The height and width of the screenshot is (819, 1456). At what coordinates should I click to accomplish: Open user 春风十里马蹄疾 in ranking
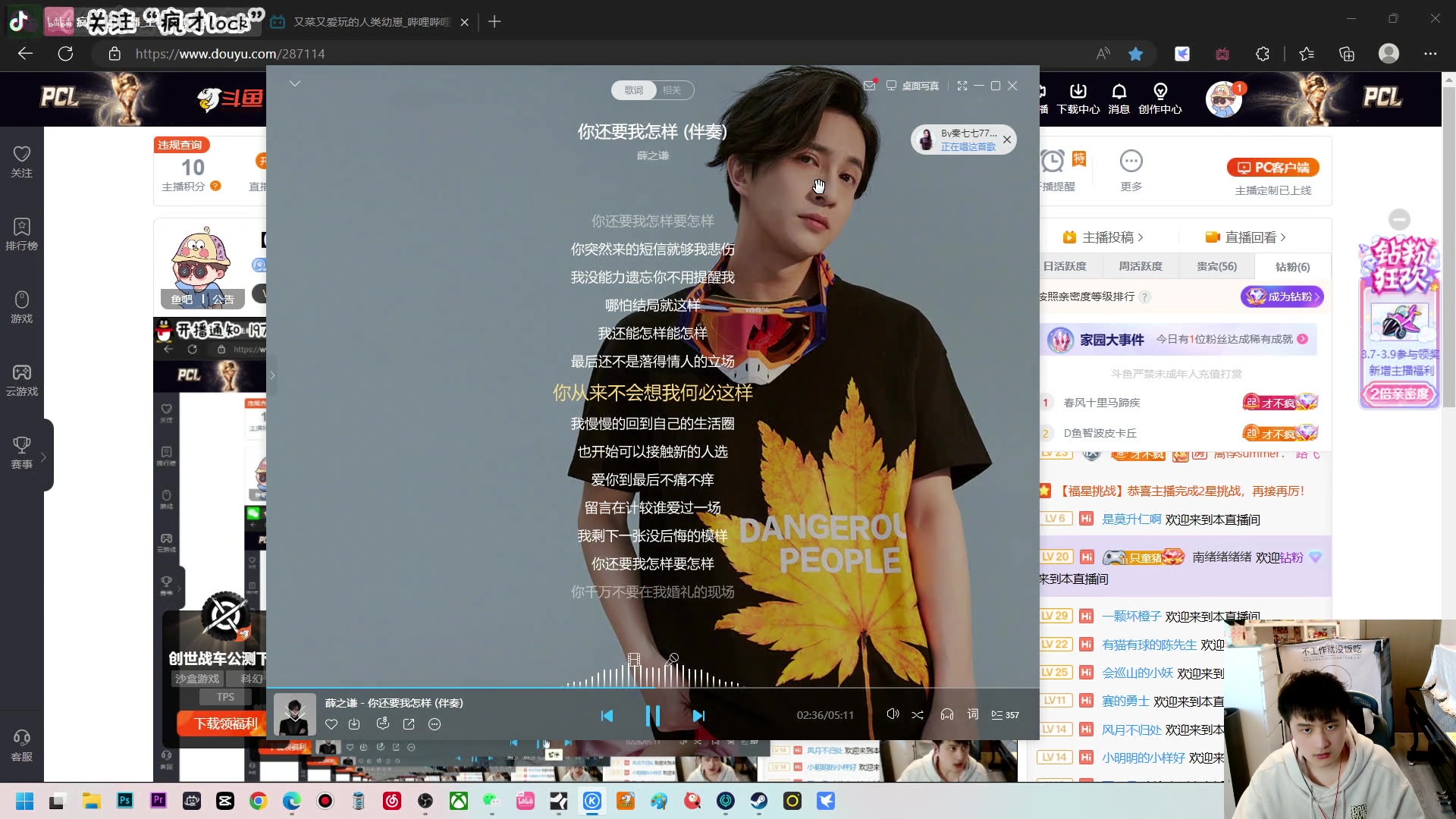point(1102,403)
